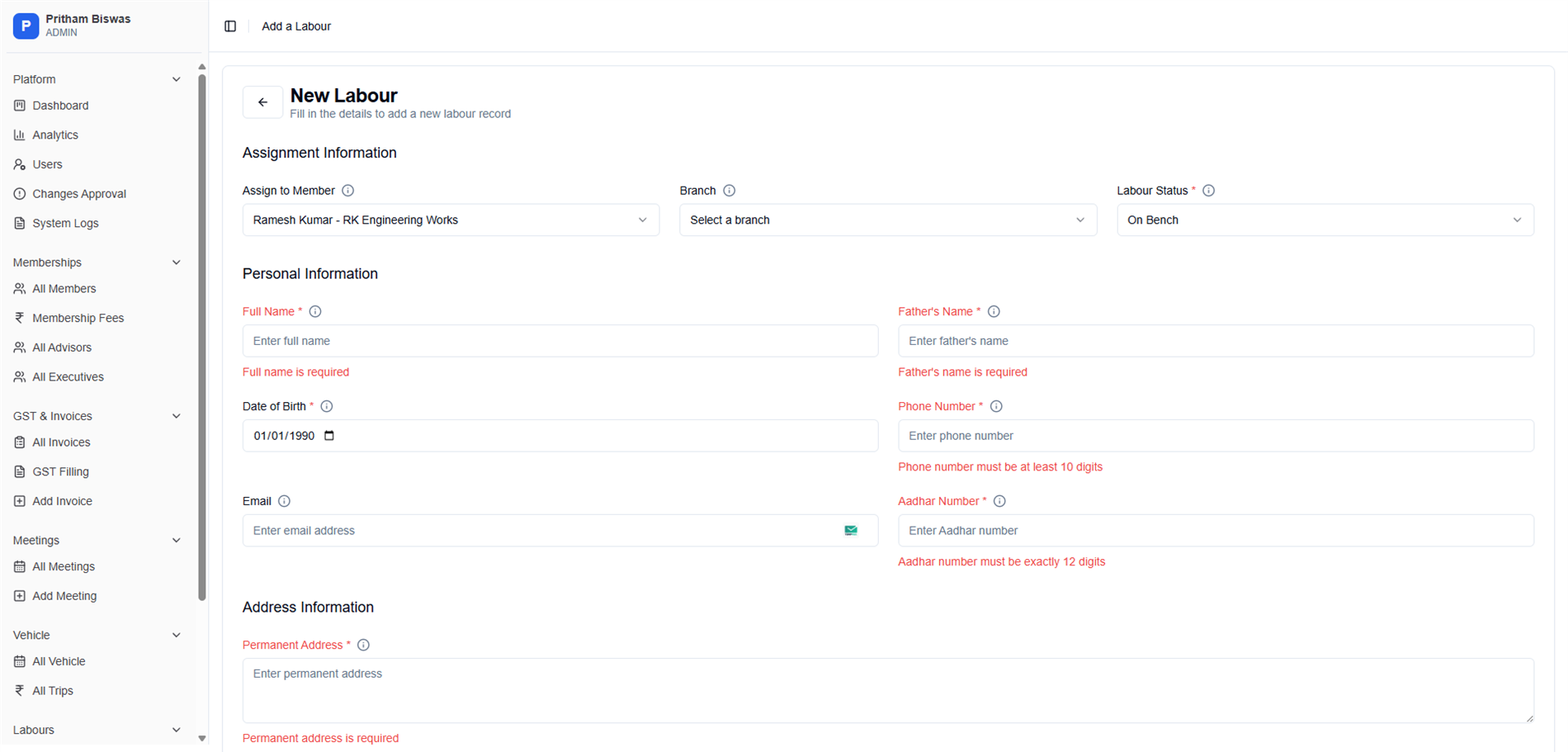Click the Full Name input field

pyautogui.click(x=560, y=341)
